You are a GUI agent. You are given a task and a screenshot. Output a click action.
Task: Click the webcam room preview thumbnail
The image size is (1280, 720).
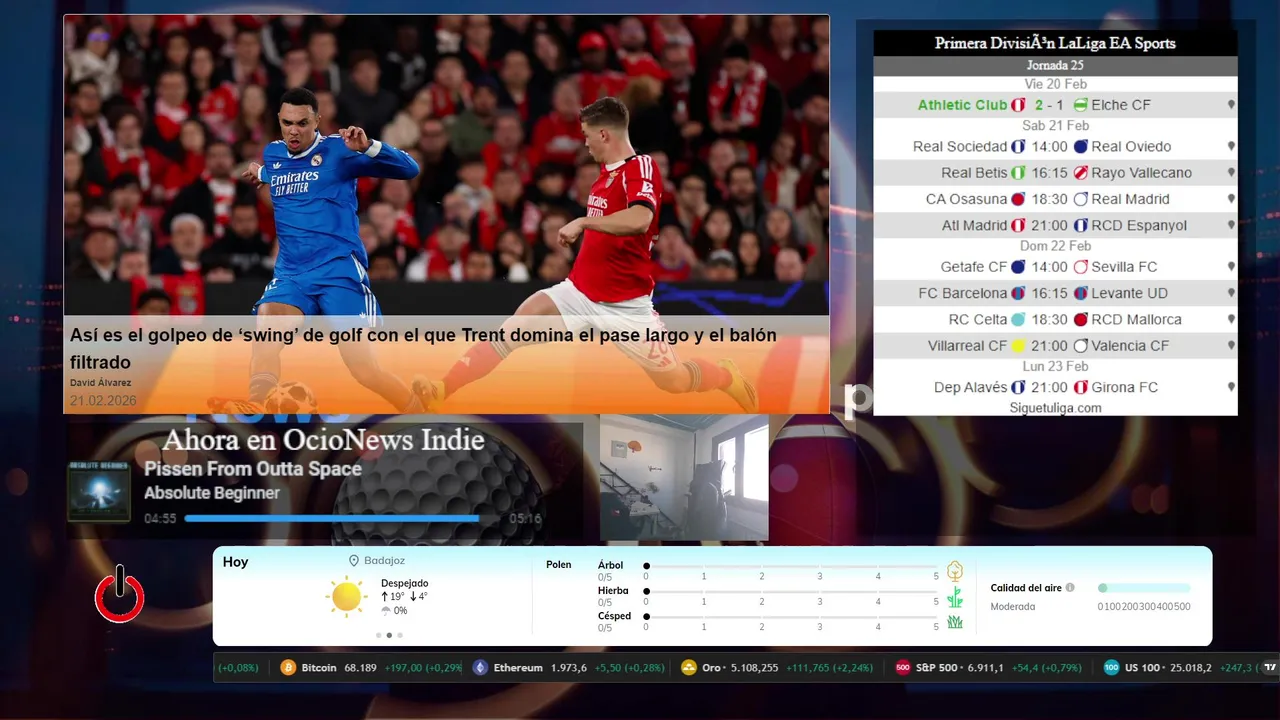click(x=684, y=478)
